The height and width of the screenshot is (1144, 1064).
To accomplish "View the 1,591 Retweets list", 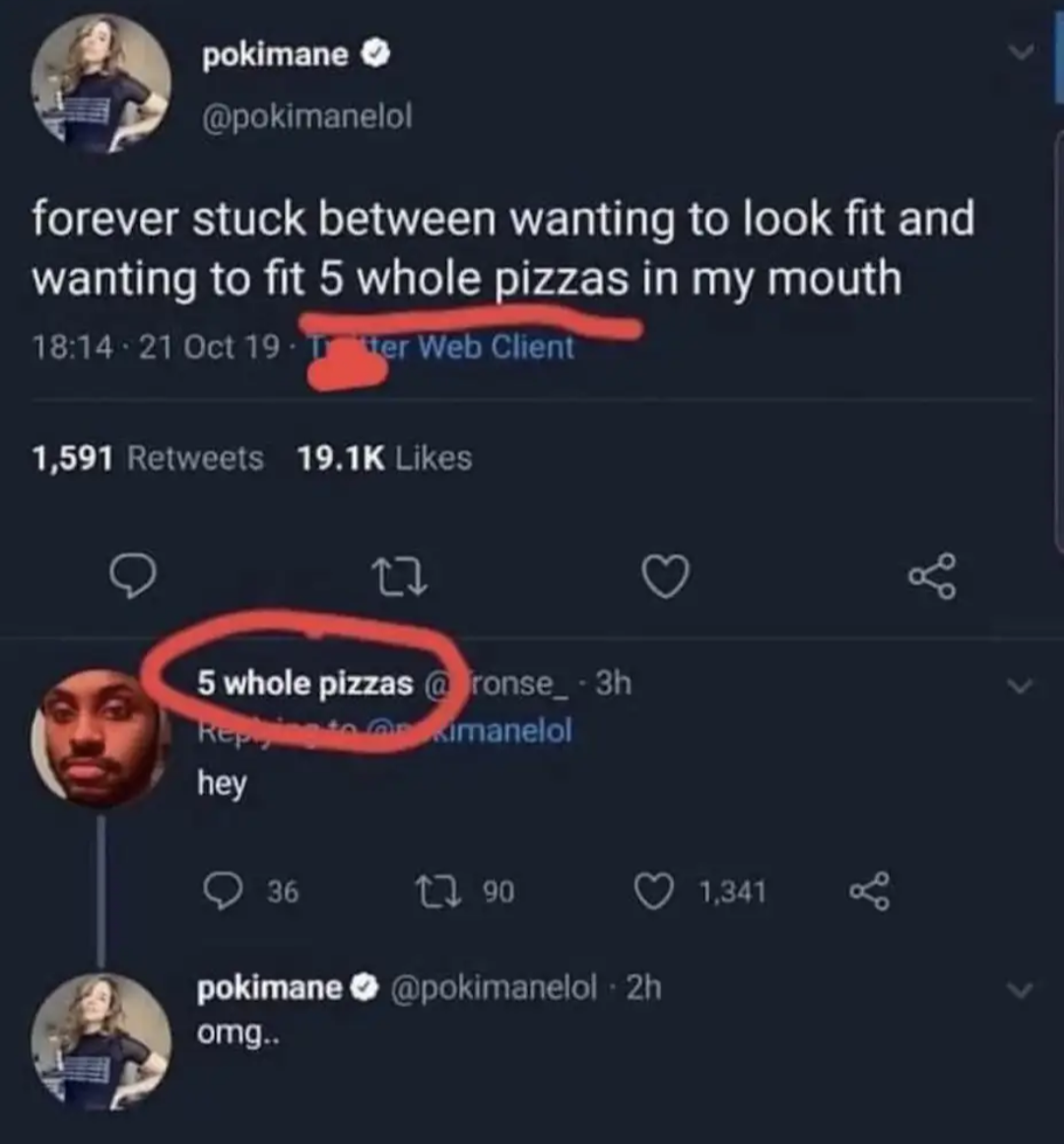I will click(x=148, y=458).
